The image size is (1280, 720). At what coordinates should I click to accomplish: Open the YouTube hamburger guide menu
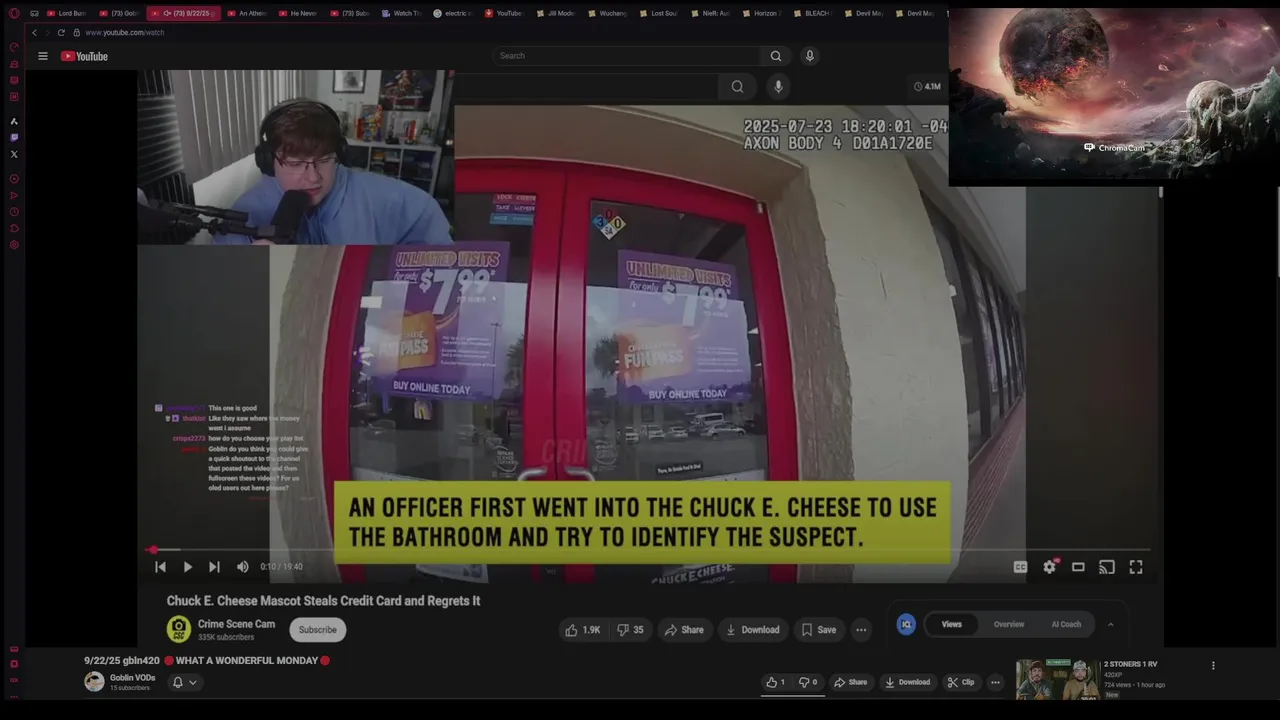pyautogui.click(x=43, y=56)
